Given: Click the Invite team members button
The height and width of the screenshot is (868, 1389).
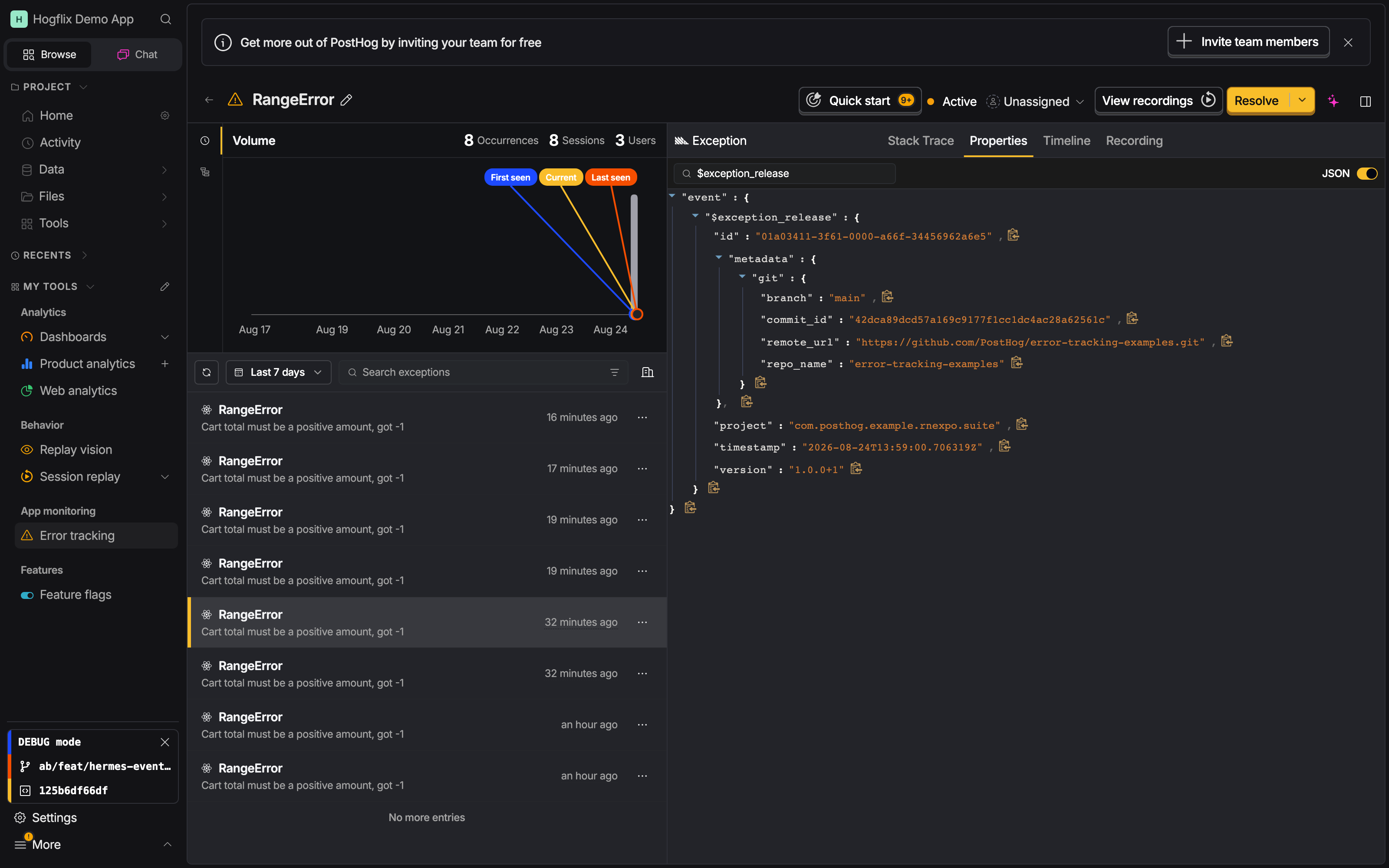Looking at the screenshot, I should 1248,42.
